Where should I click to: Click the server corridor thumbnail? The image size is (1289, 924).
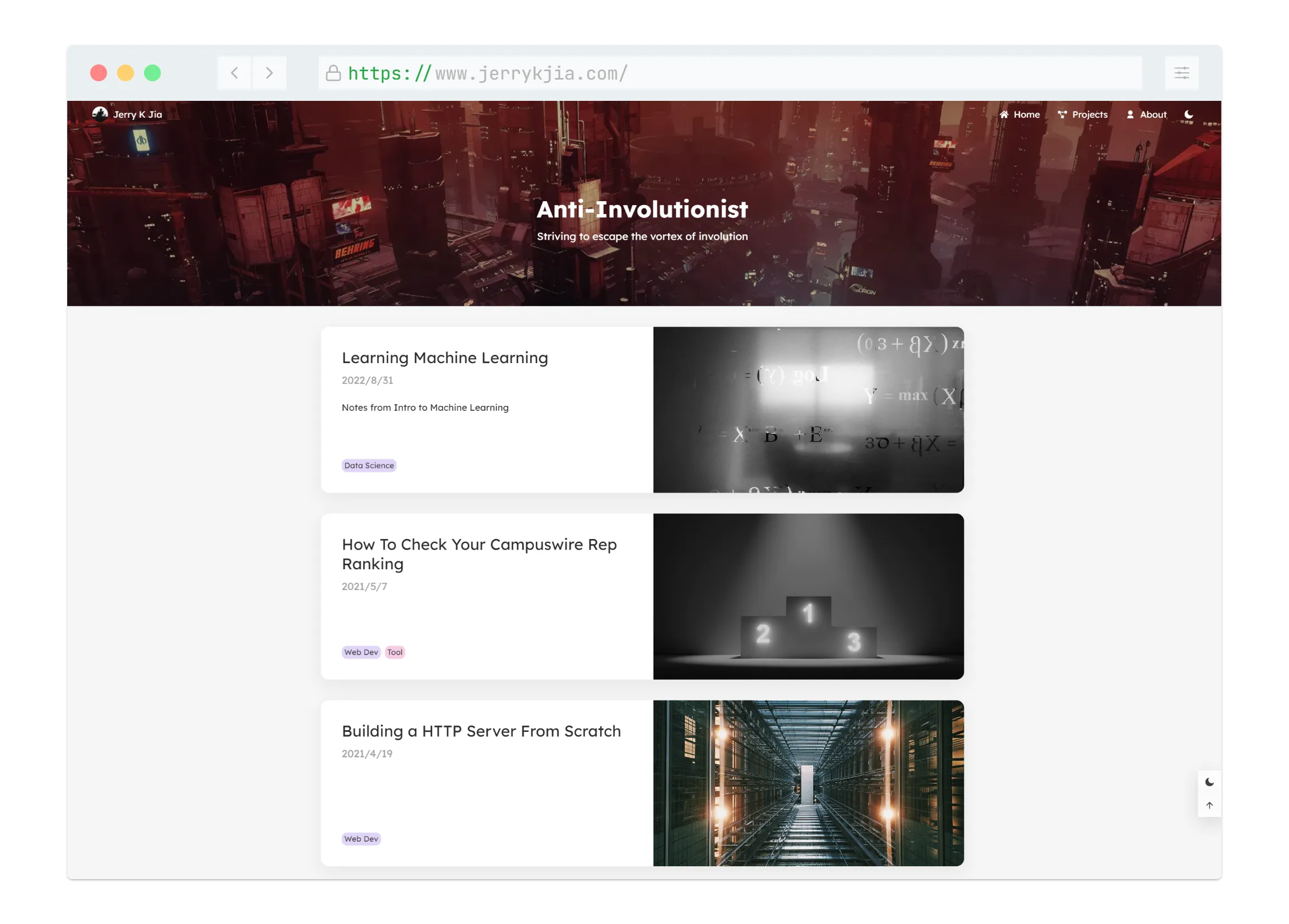click(x=808, y=783)
